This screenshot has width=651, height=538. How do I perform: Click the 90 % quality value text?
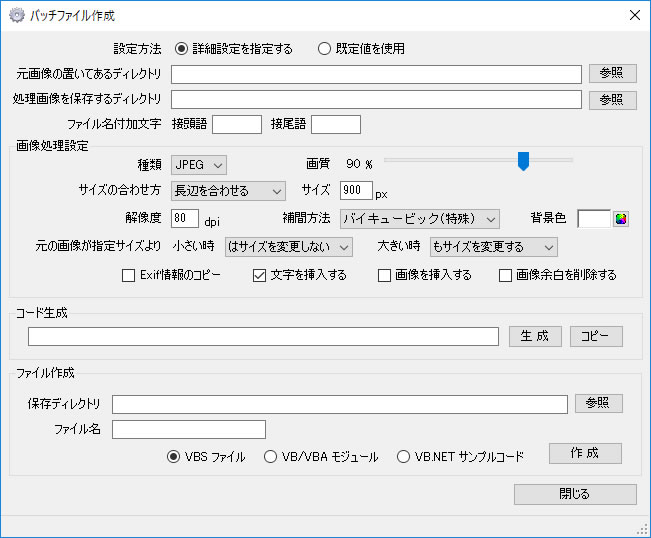tap(360, 164)
